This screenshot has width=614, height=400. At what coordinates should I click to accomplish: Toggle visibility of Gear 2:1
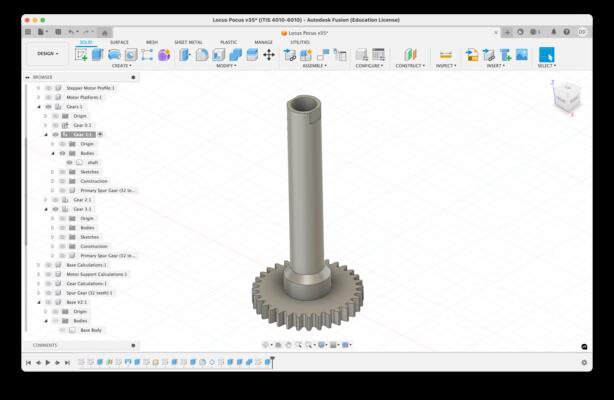[56, 200]
